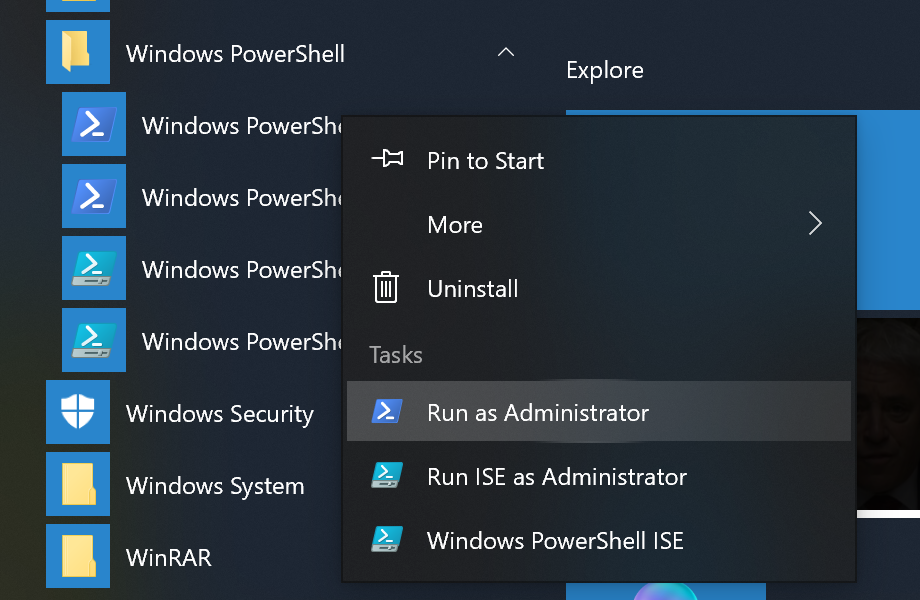Select Run ISE as Administrator

click(x=599, y=476)
